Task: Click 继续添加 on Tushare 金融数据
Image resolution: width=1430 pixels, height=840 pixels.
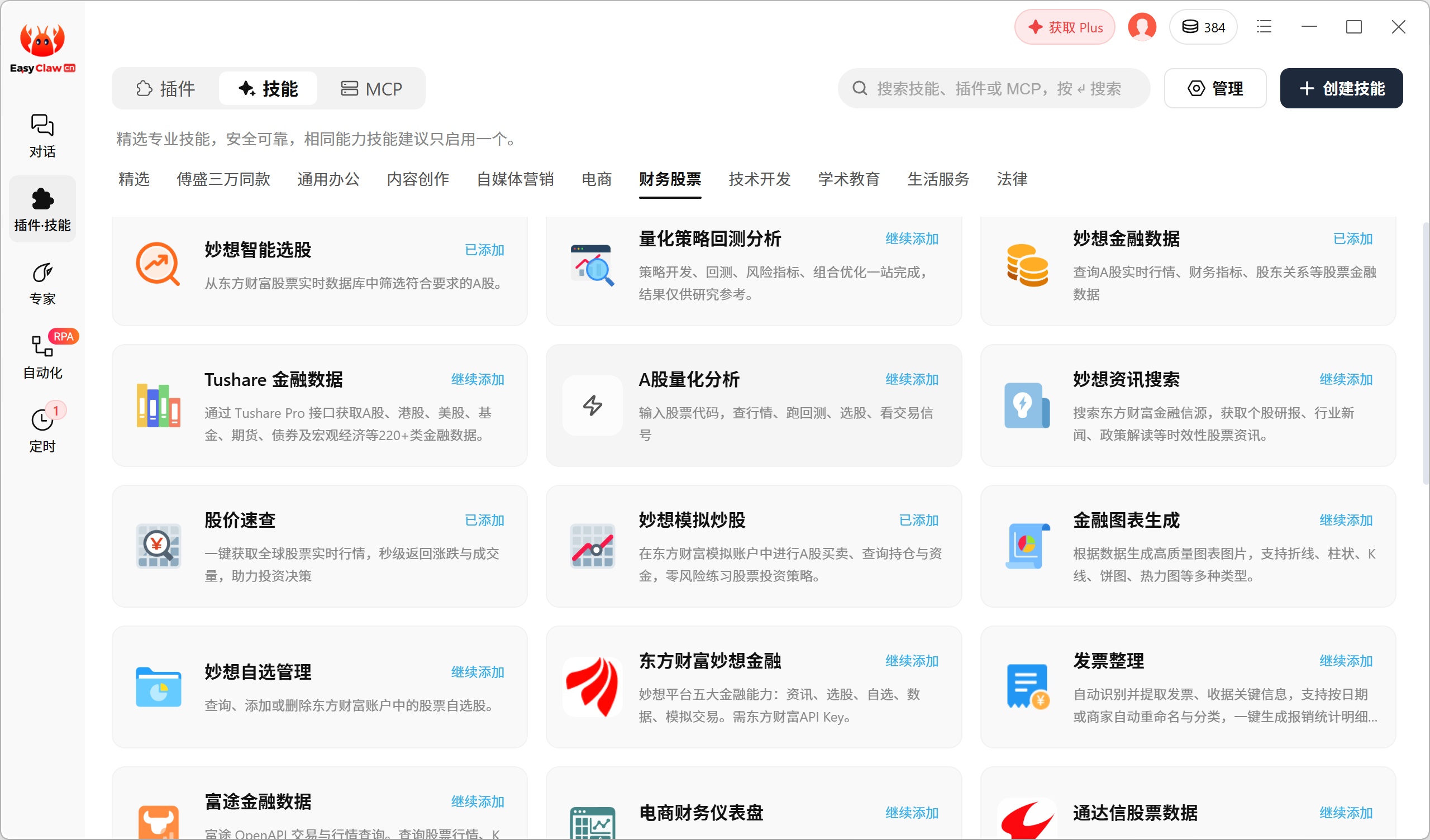Action: (477, 380)
